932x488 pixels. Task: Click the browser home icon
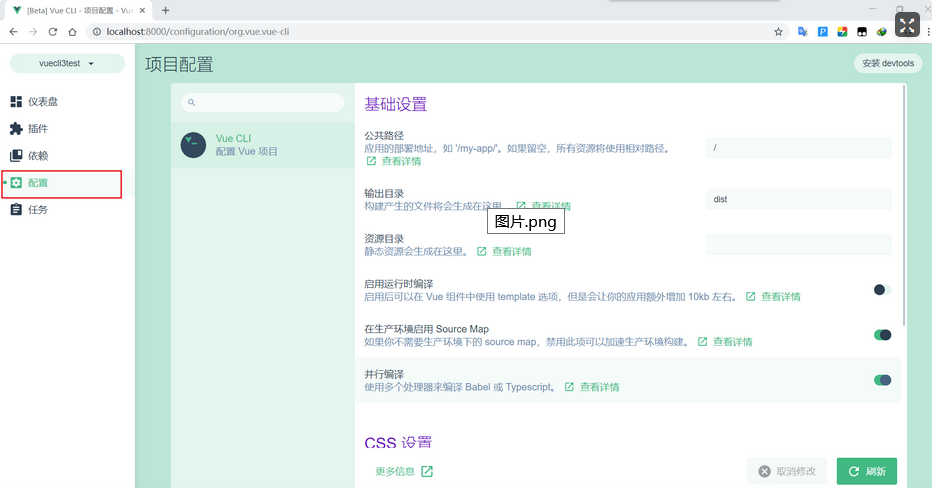[73, 32]
